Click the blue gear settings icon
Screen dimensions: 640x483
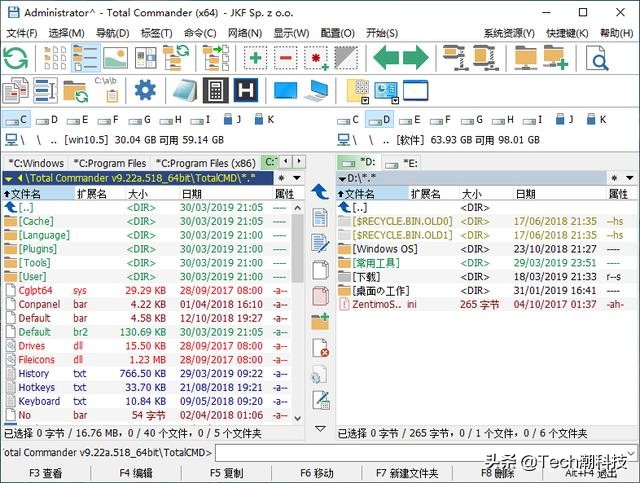(x=146, y=91)
